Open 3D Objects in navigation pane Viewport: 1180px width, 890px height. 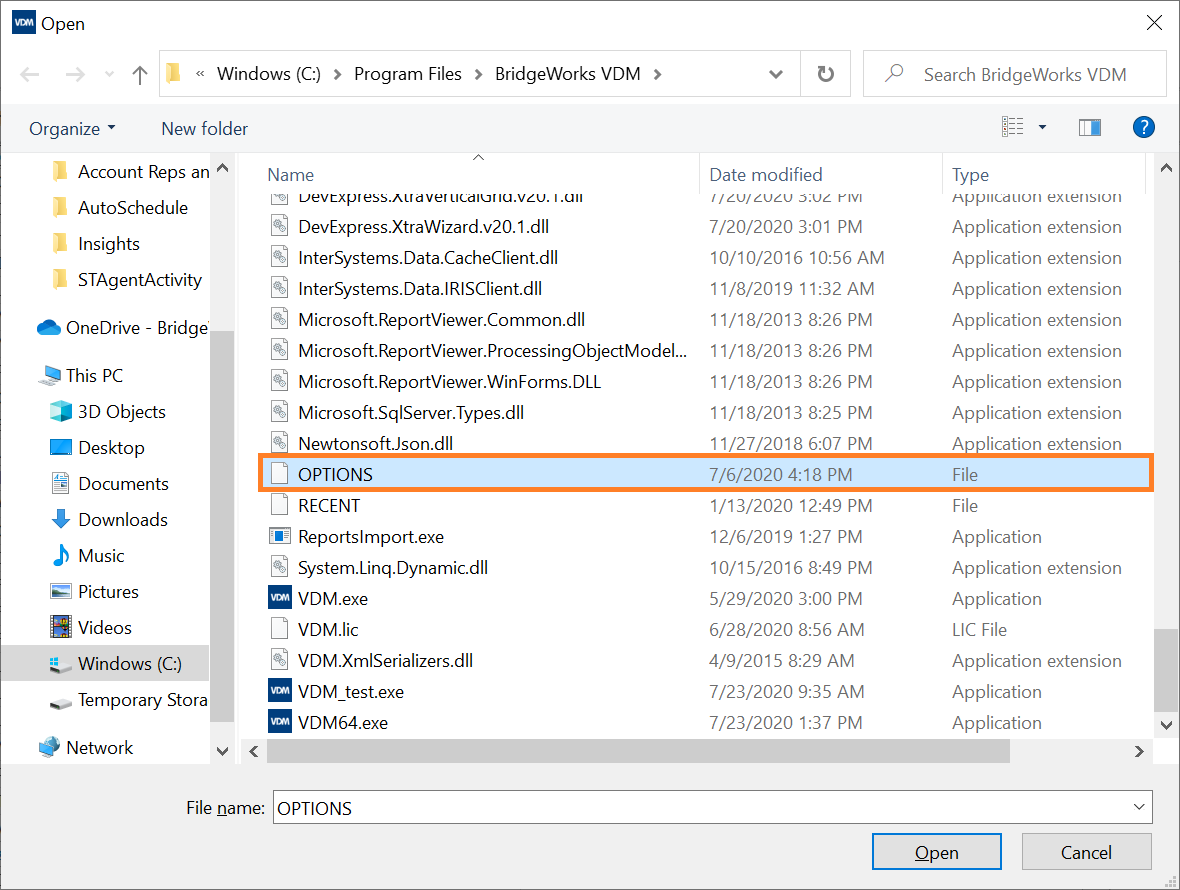click(x=108, y=412)
